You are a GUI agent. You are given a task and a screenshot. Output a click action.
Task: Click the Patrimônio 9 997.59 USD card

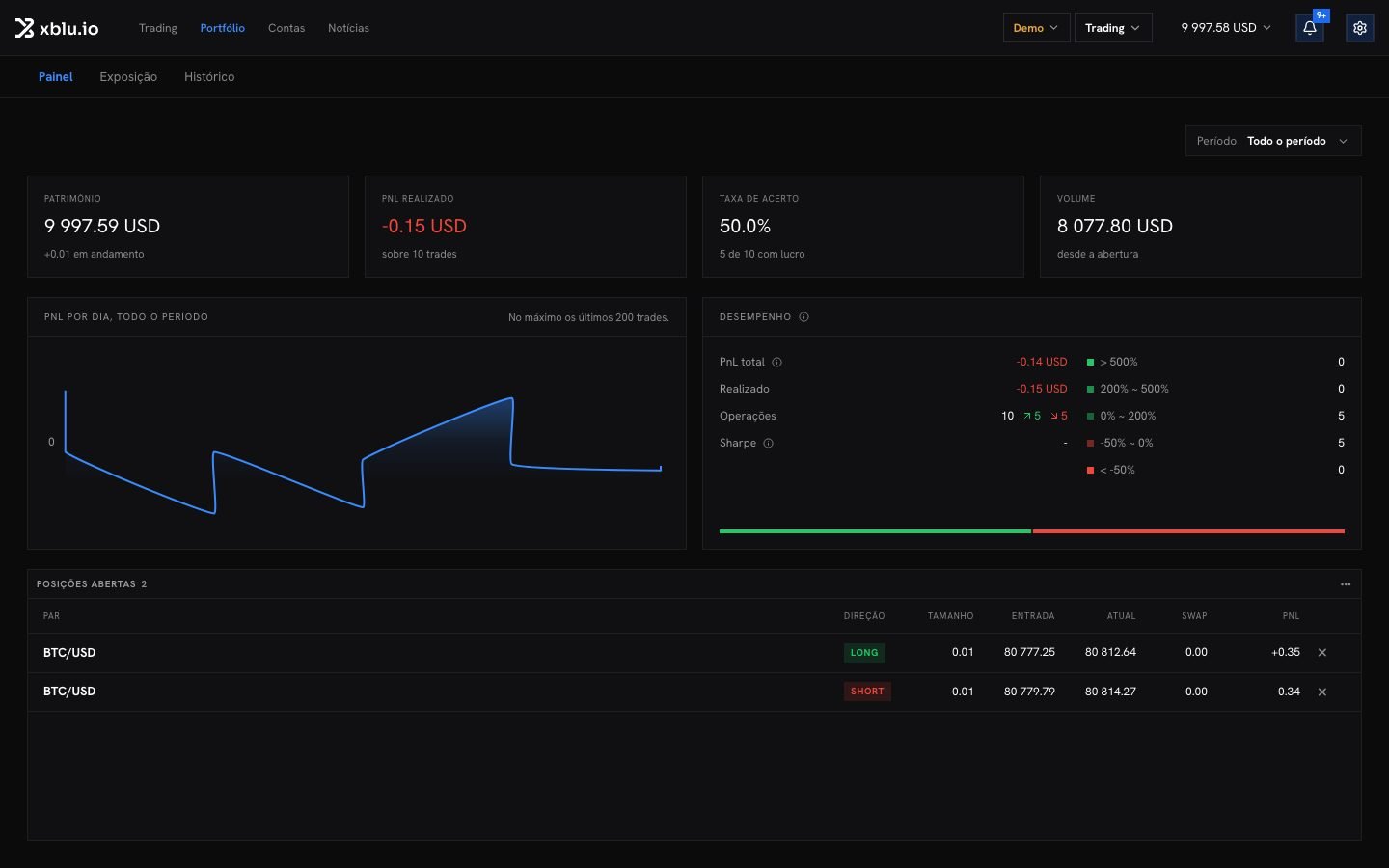click(188, 227)
